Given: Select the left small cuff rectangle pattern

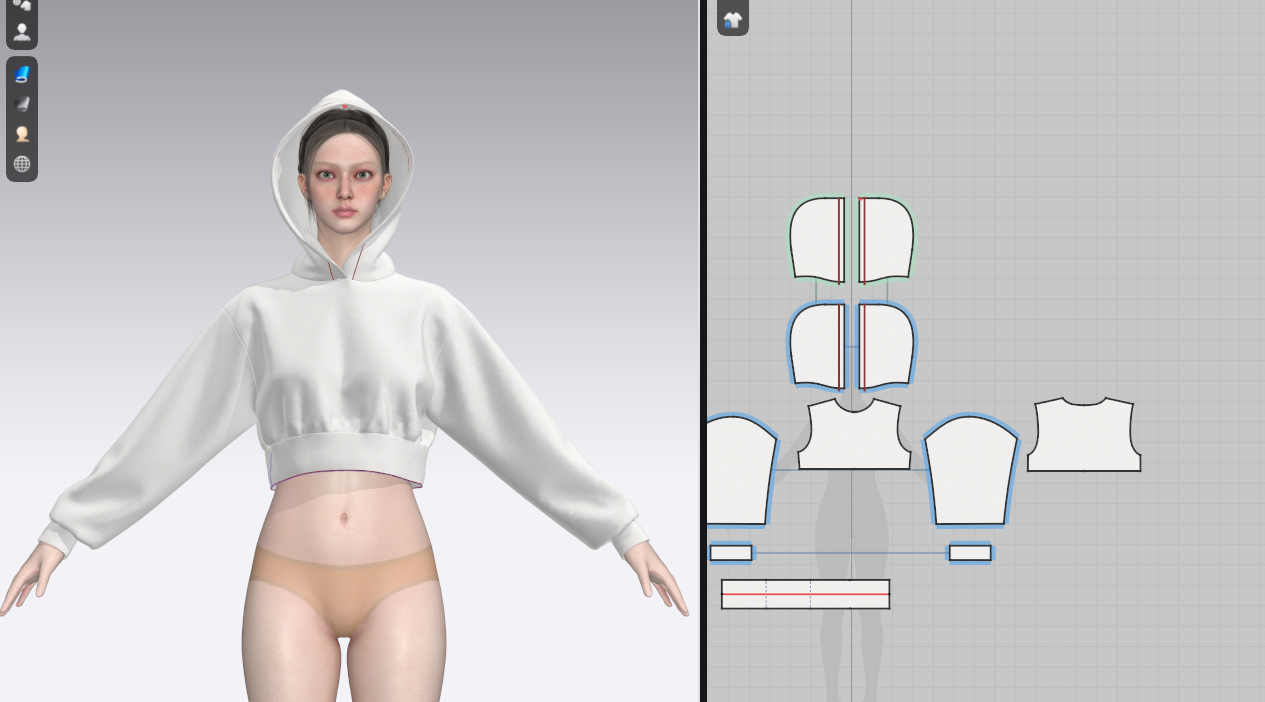Looking at the screenshot, I should (x=730, y=553).
